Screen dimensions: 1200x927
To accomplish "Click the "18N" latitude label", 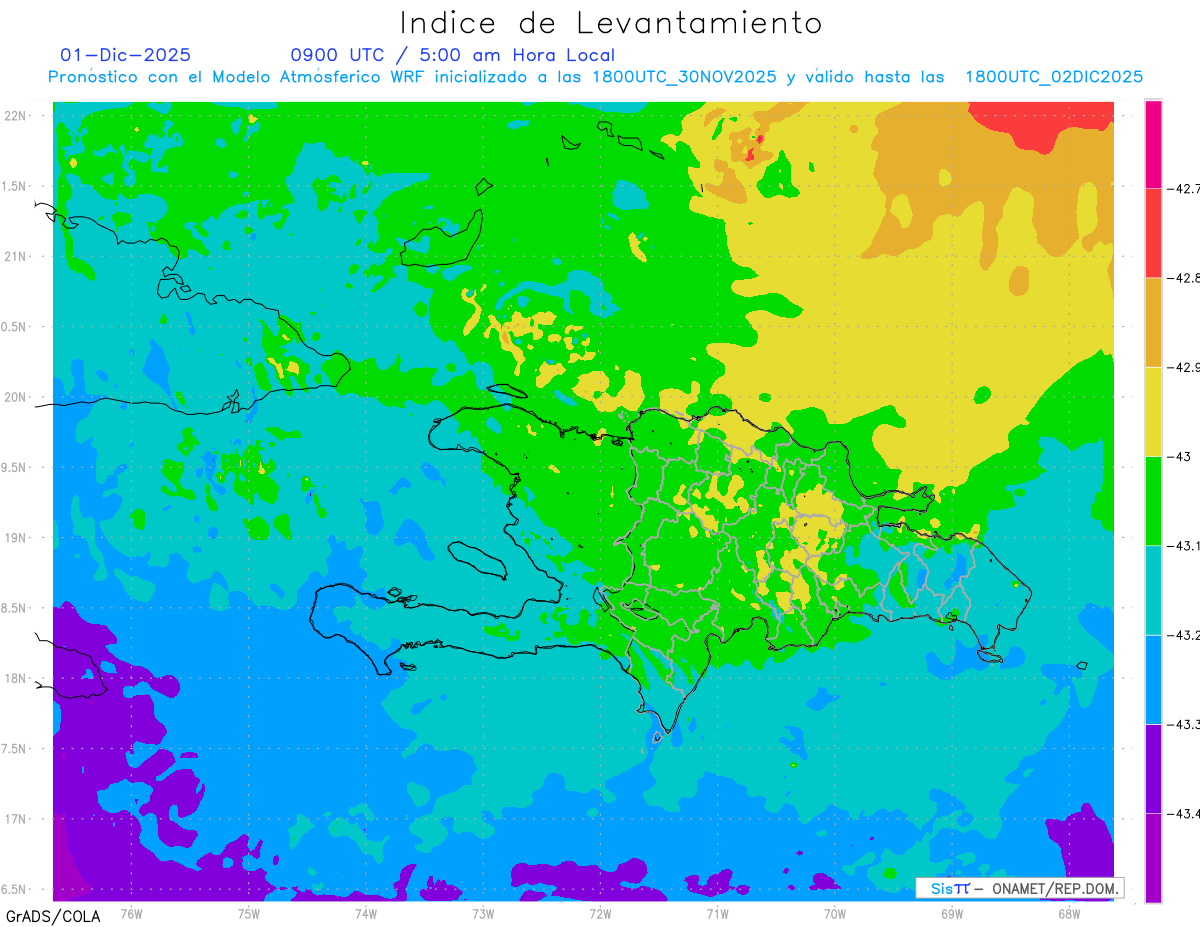I will (x=15, y=678).
